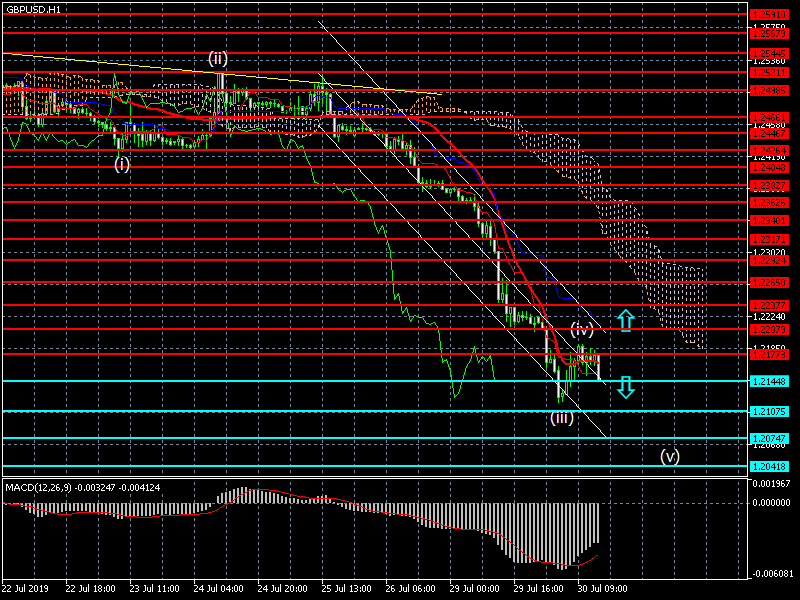This screenshot has width=800, height=600.
Task: Click the 1.22079 price level tag
Action: tap(769, 330)
